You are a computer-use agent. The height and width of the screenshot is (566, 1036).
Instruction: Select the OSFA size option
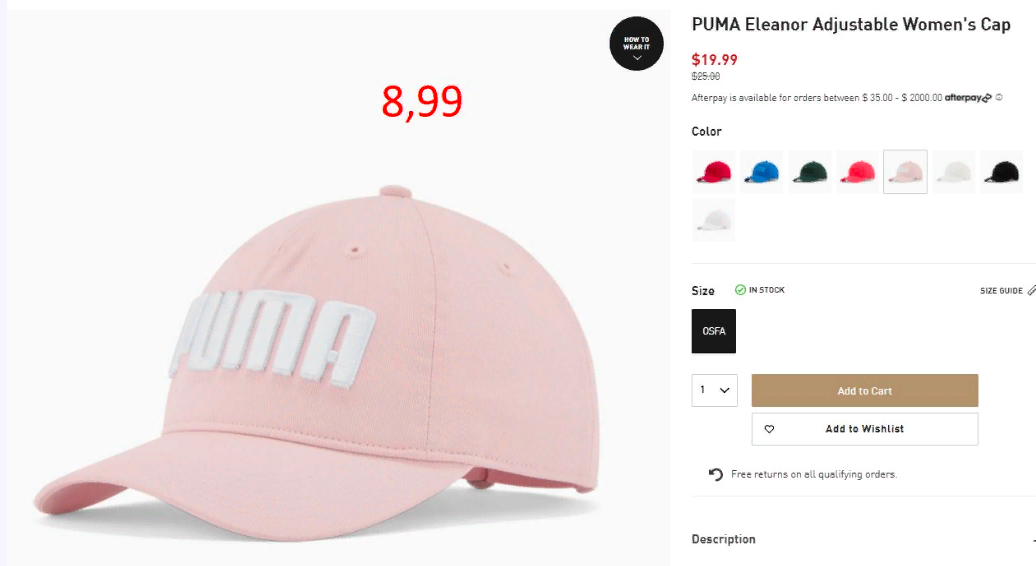point(714,331)
